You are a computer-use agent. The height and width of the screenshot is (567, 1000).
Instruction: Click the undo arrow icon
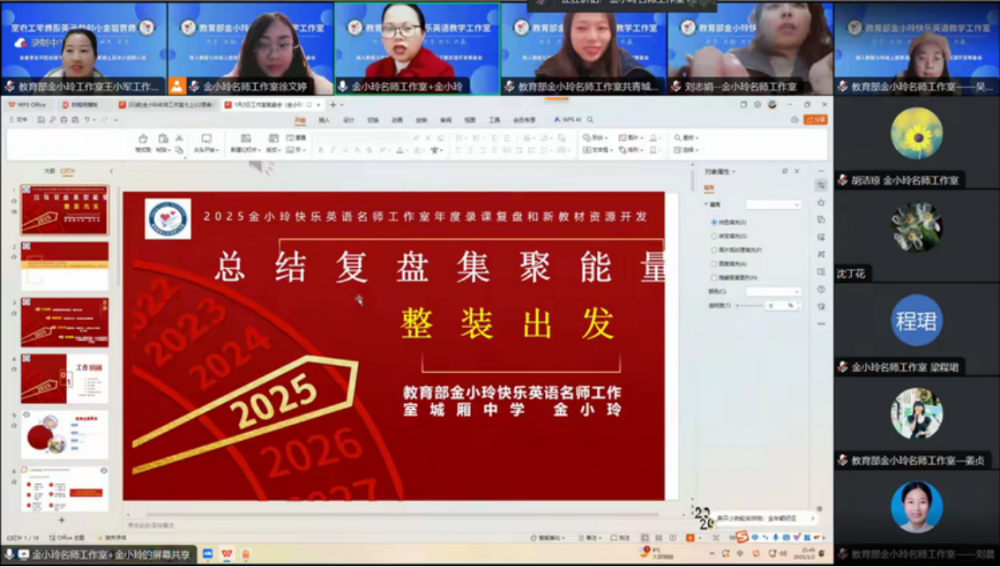pos(87,119)
